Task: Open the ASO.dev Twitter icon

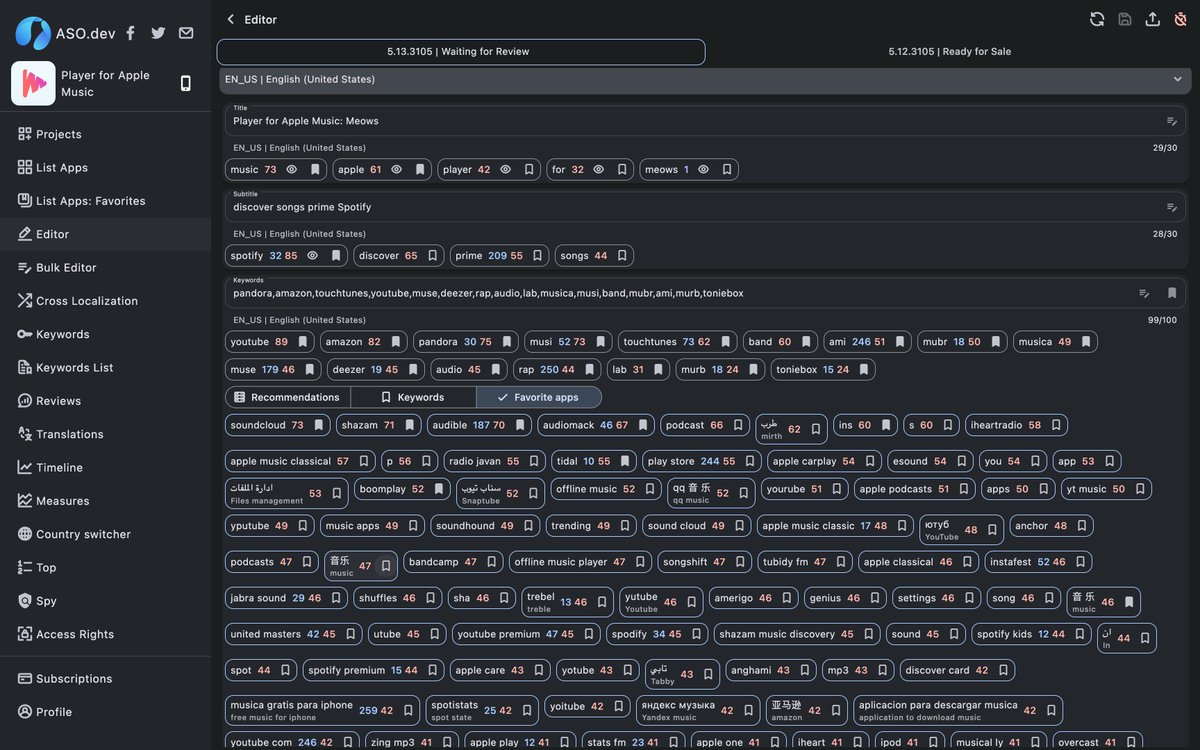Action: click(158, 33)
